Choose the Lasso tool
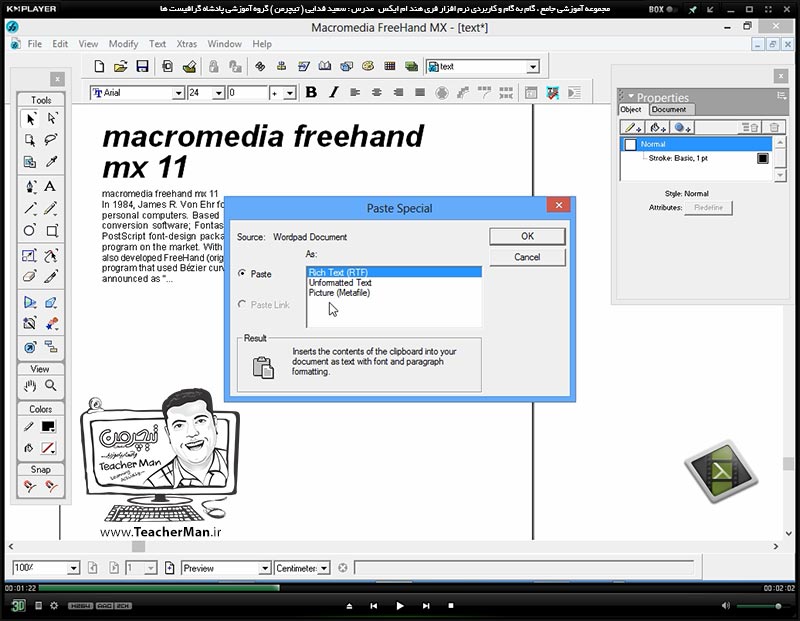800x621 pixels. click(x=51, y=140)
